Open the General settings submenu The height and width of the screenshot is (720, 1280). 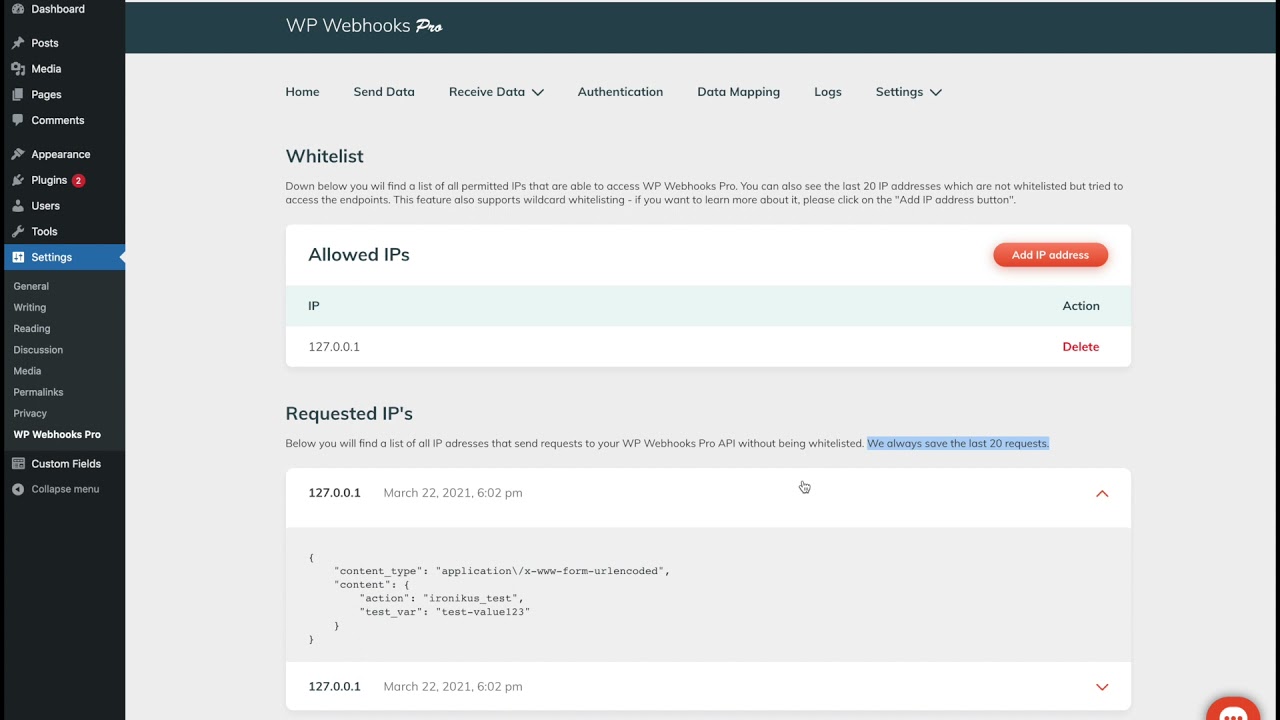pos(31,286)
